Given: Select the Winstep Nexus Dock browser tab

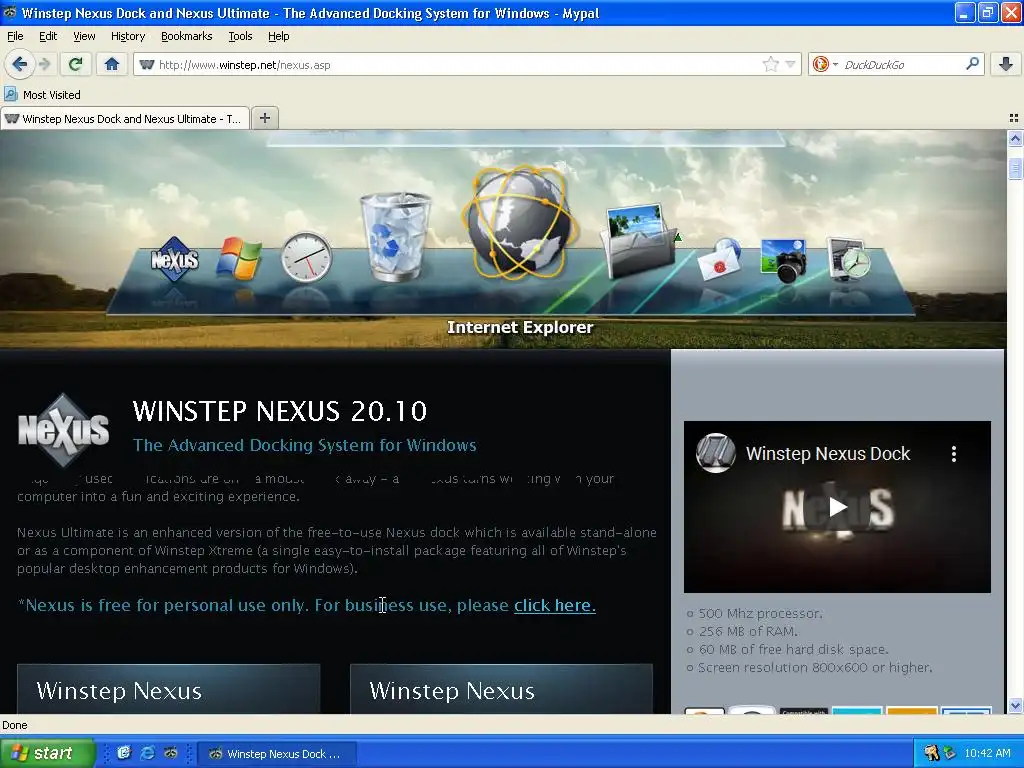Looking at the screenshot, I should (125, 119).
